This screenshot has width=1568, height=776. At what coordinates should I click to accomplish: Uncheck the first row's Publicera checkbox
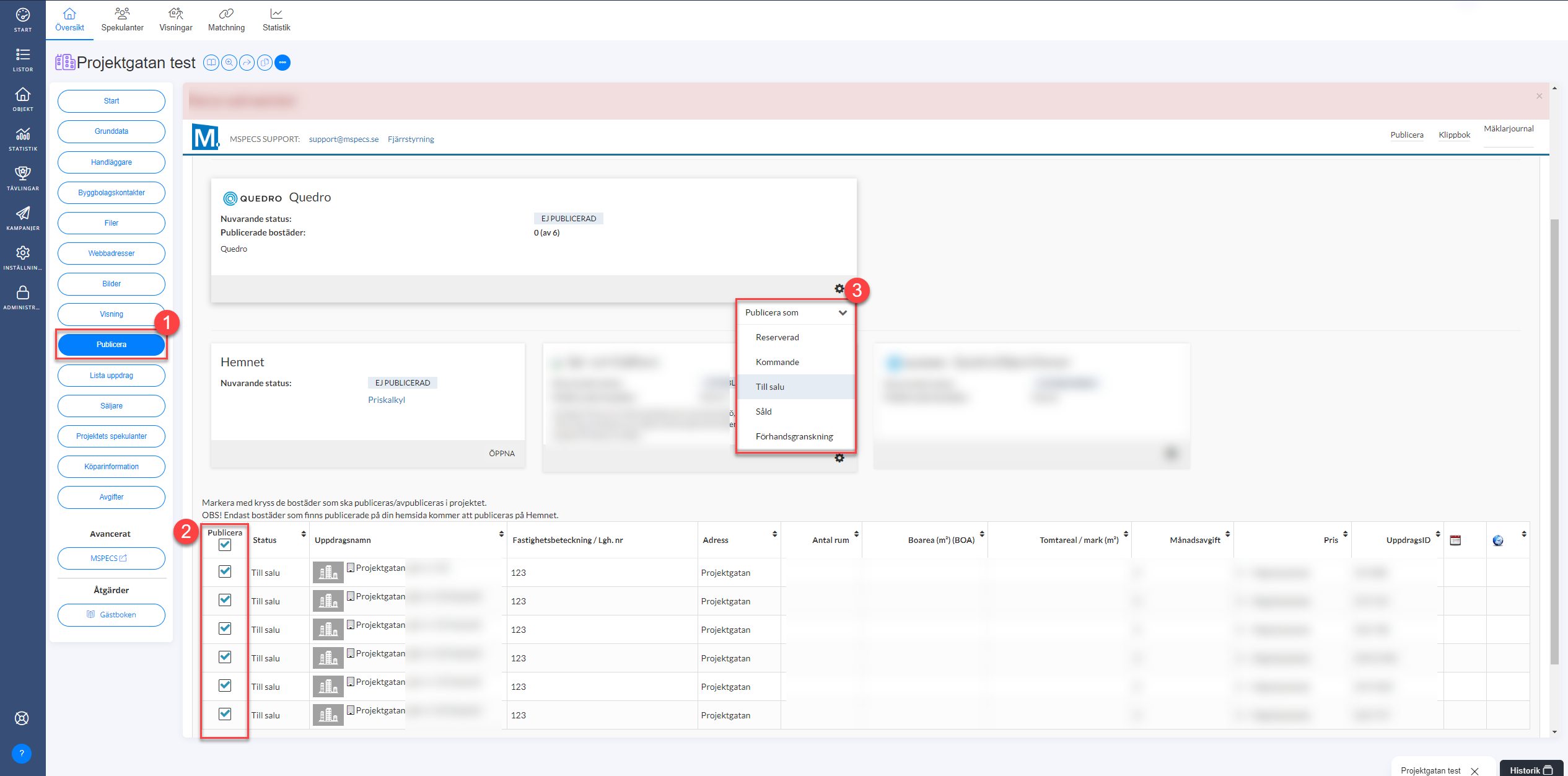click(225, 571)
